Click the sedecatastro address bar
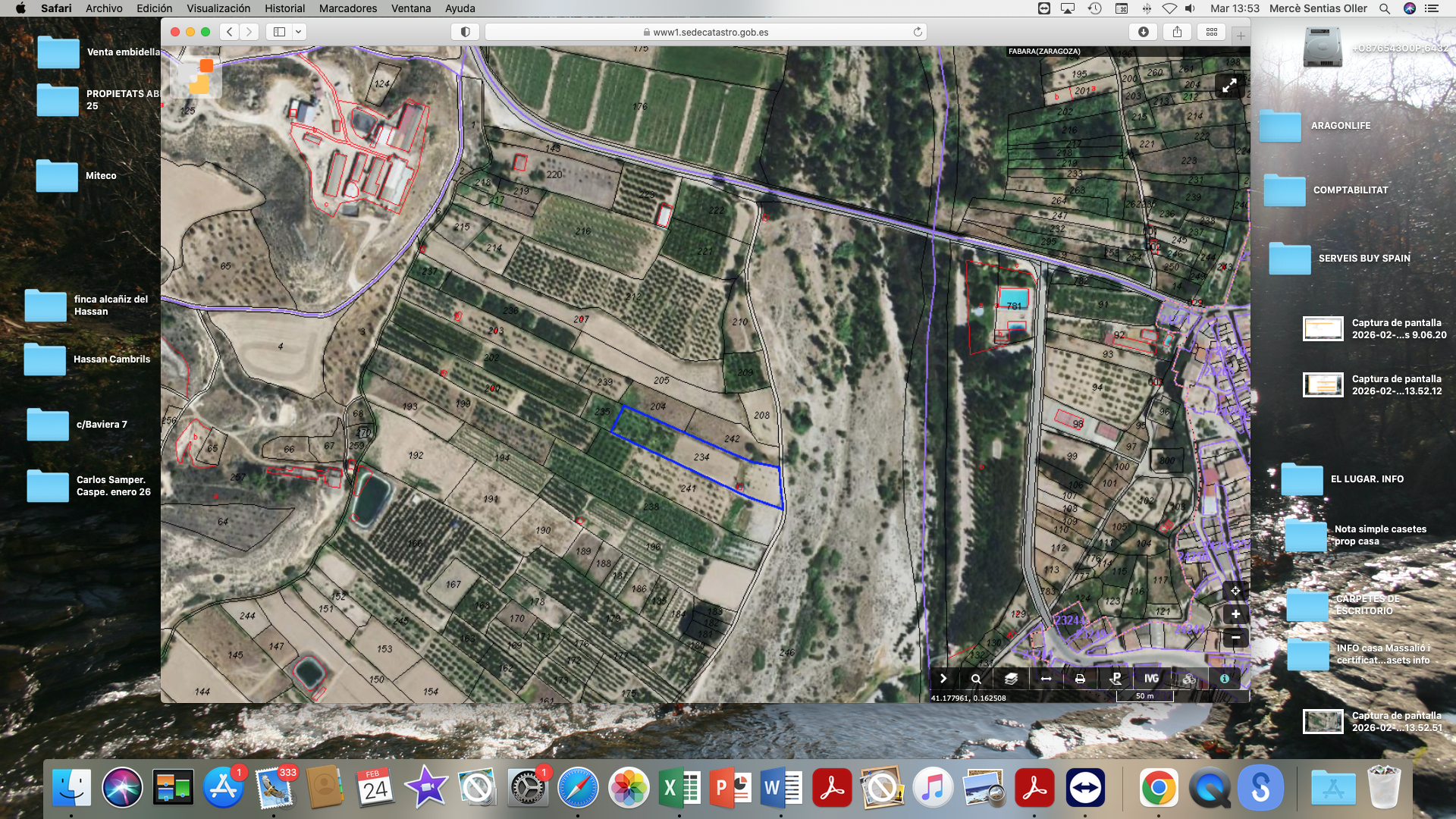This screenshot has height=819, width=1456. 705,32
